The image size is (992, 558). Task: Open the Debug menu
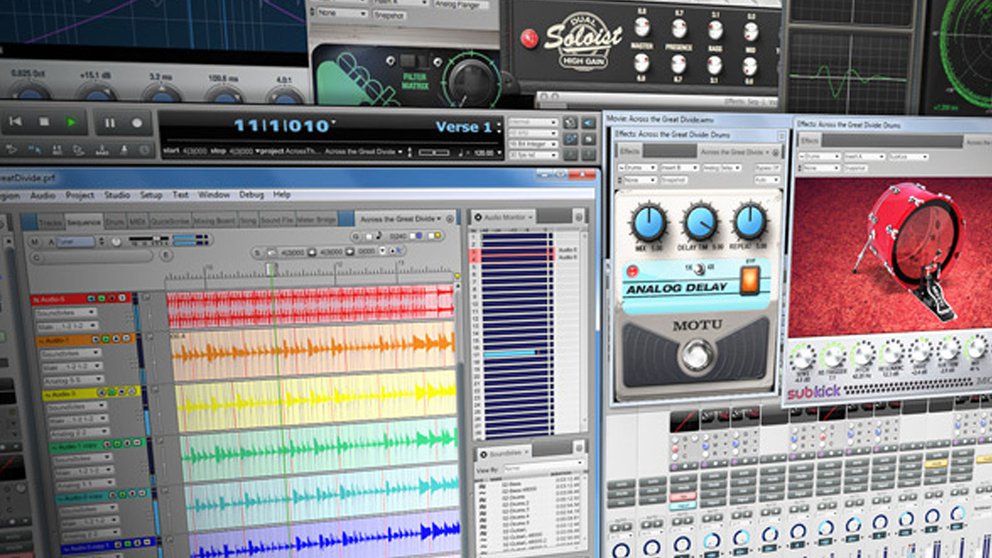tap(251, 195)
